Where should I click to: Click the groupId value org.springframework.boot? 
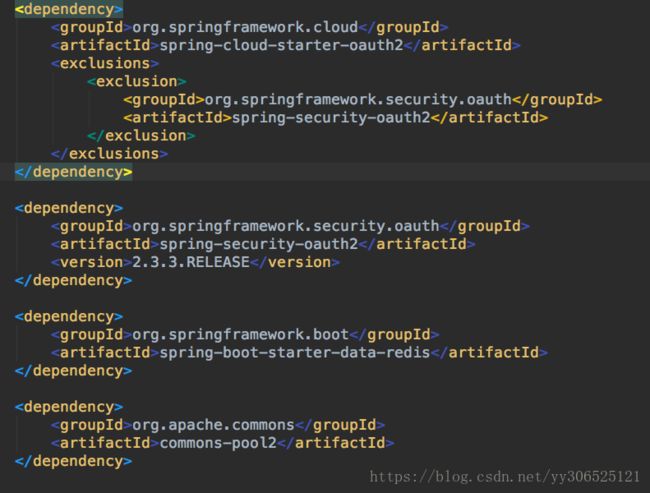pyautogui.click(x=240, y=334)
